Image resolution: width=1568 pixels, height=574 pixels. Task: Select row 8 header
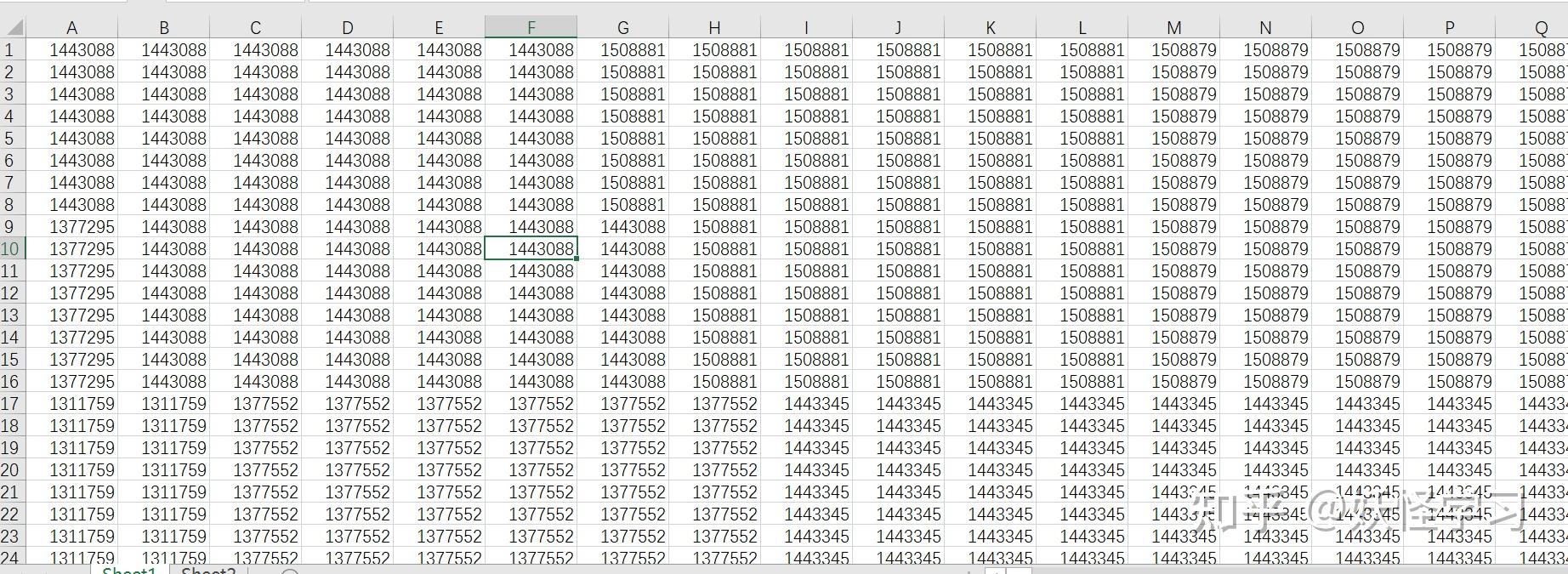(x=13, y=205)
